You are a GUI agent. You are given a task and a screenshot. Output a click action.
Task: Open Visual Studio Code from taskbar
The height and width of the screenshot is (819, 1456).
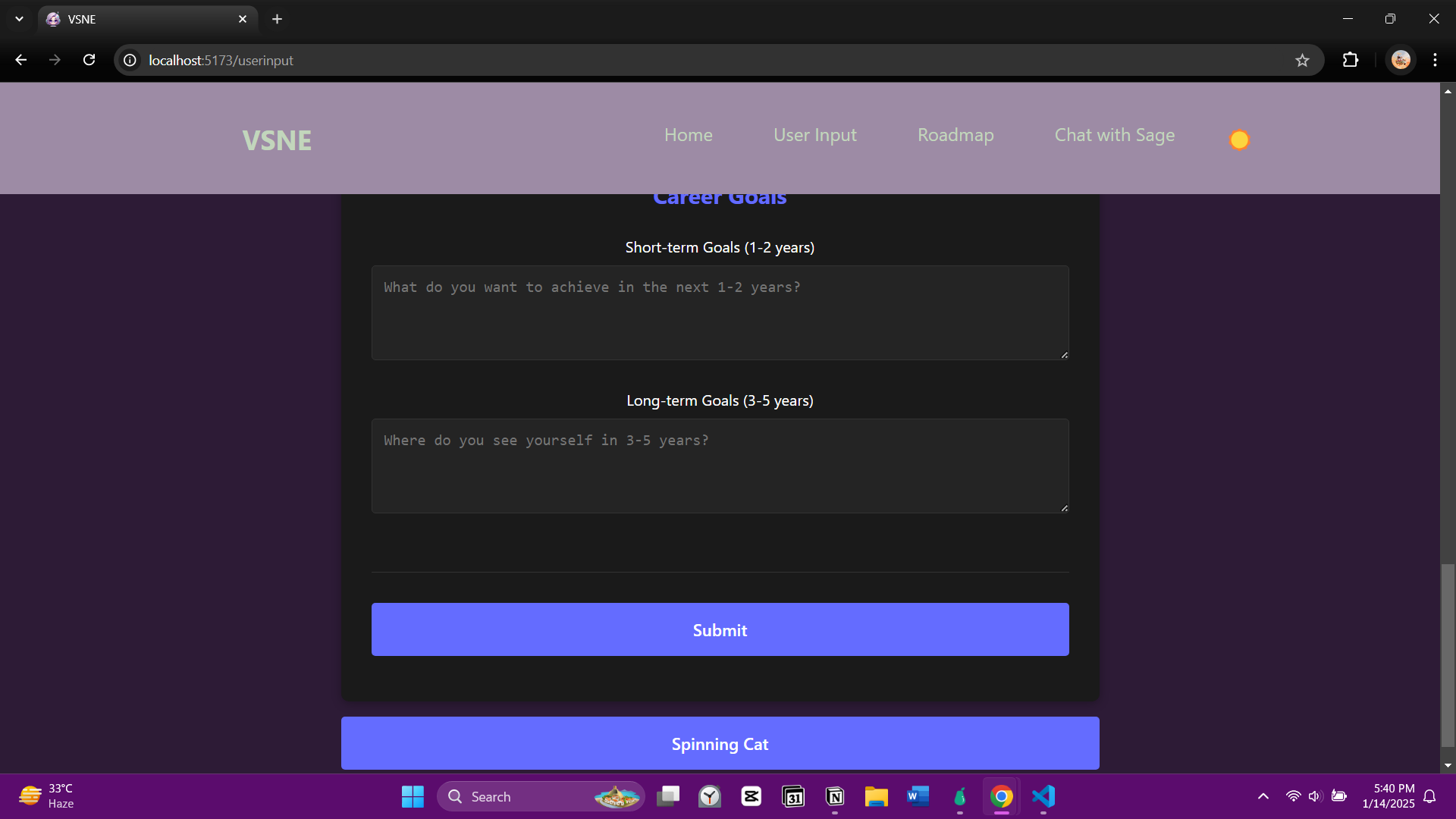[1043, 796]
